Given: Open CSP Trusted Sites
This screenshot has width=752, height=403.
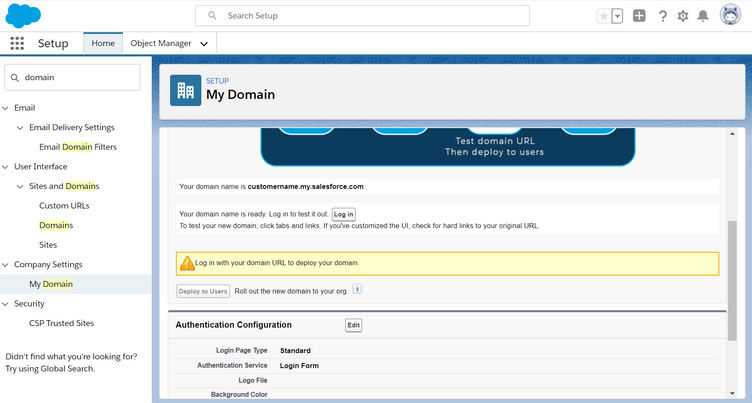Looking at the screenshot, I should 61,323.
